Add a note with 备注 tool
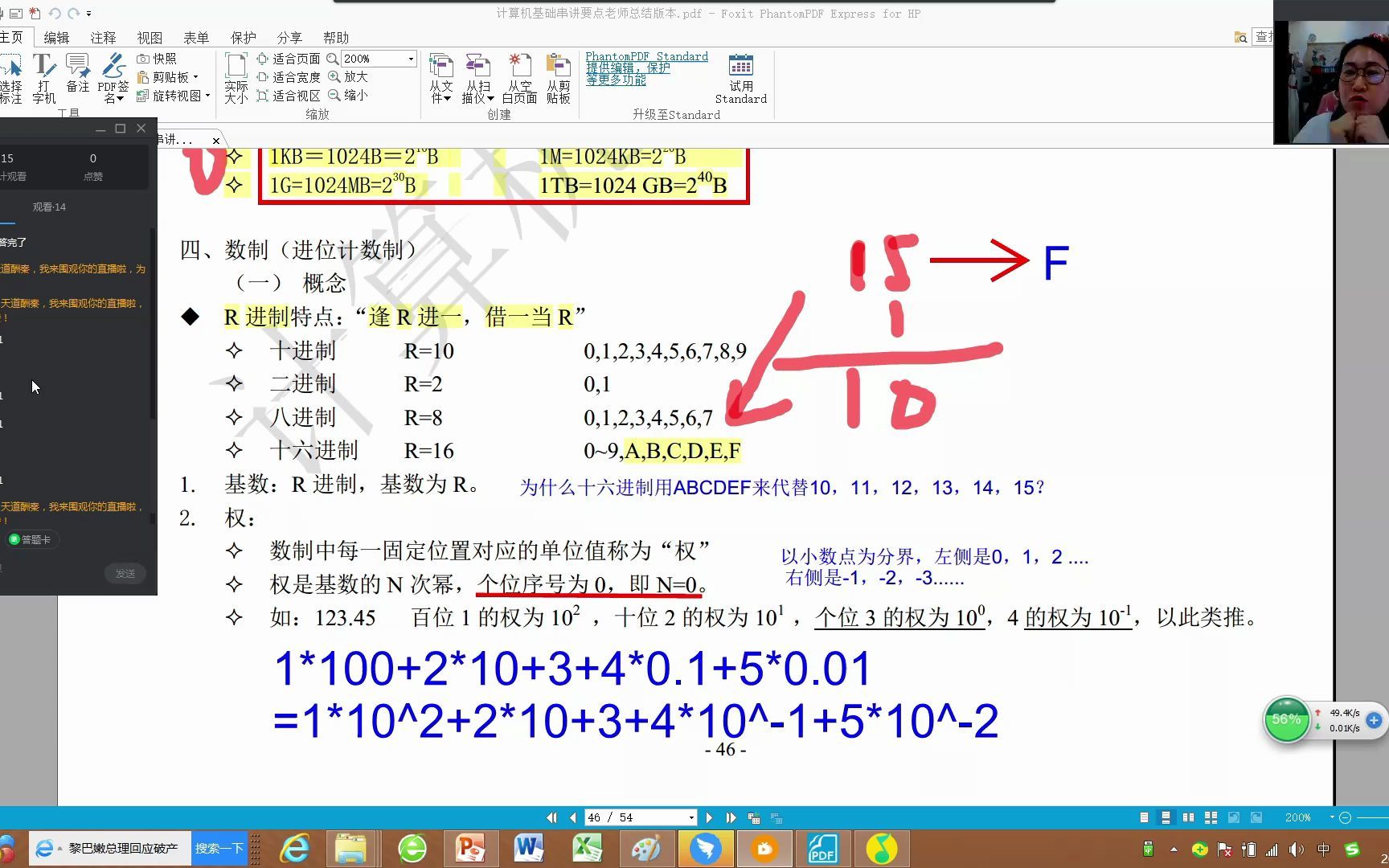The height and width of the screenshot is (868, 1389). pos(78,73)
